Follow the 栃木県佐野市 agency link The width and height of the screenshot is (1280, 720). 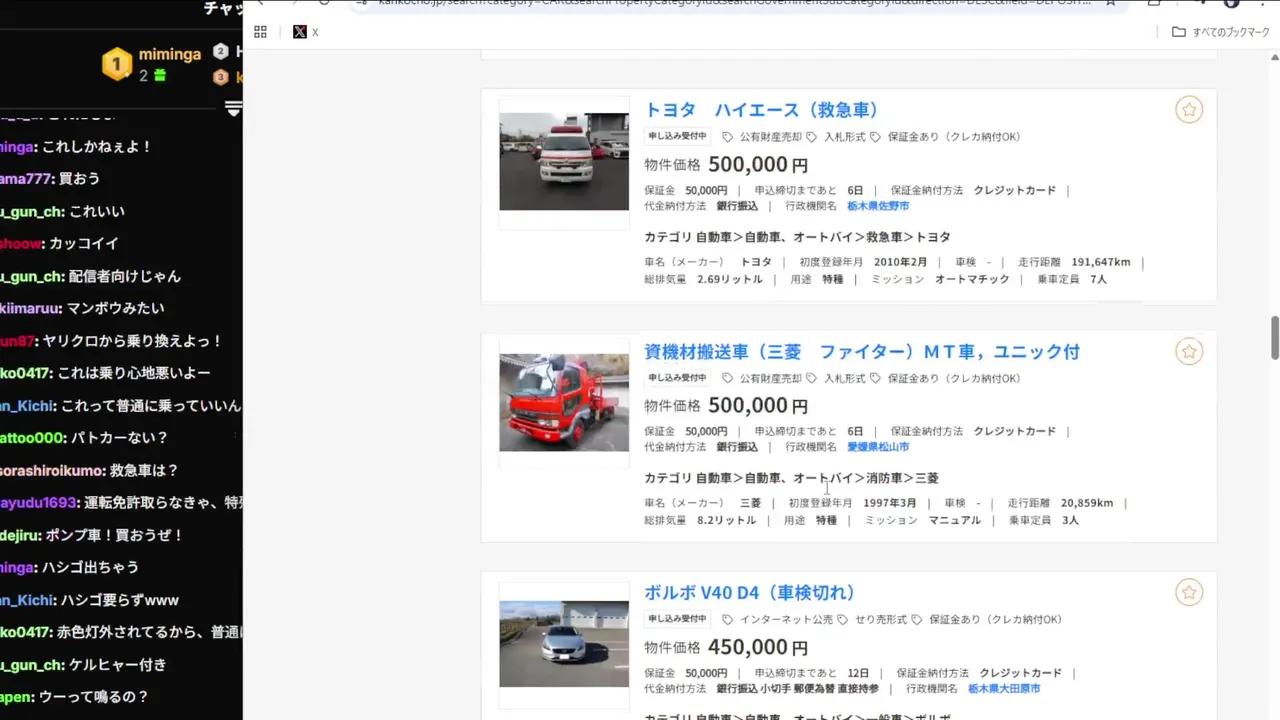click(878, 206)
